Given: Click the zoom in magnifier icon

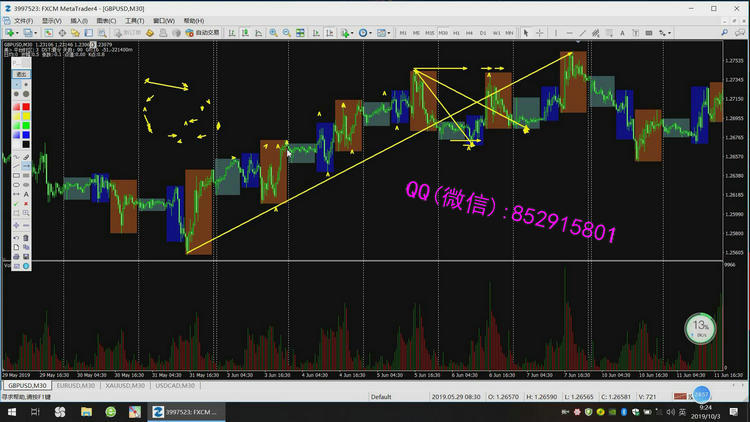Looking at the screenshot, I should coord(273,33).
